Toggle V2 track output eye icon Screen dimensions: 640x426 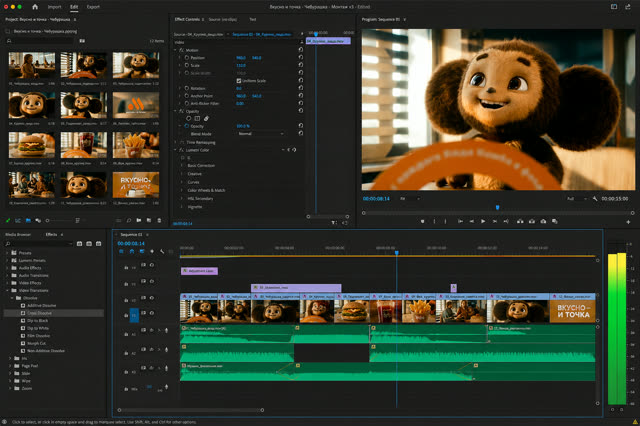point(152,298)
